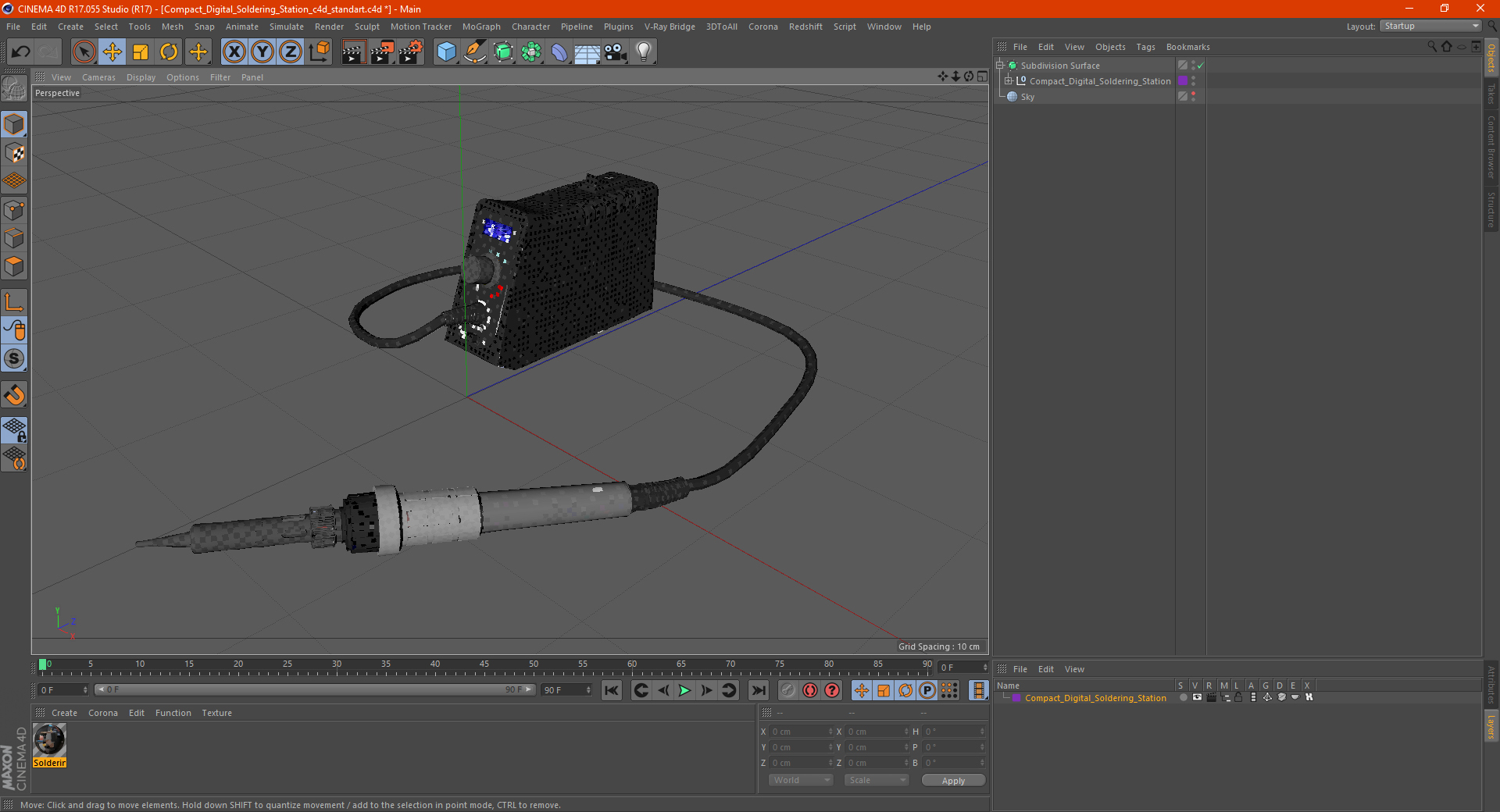
Task: Click the Apply button
Action: tap(953, 781)
